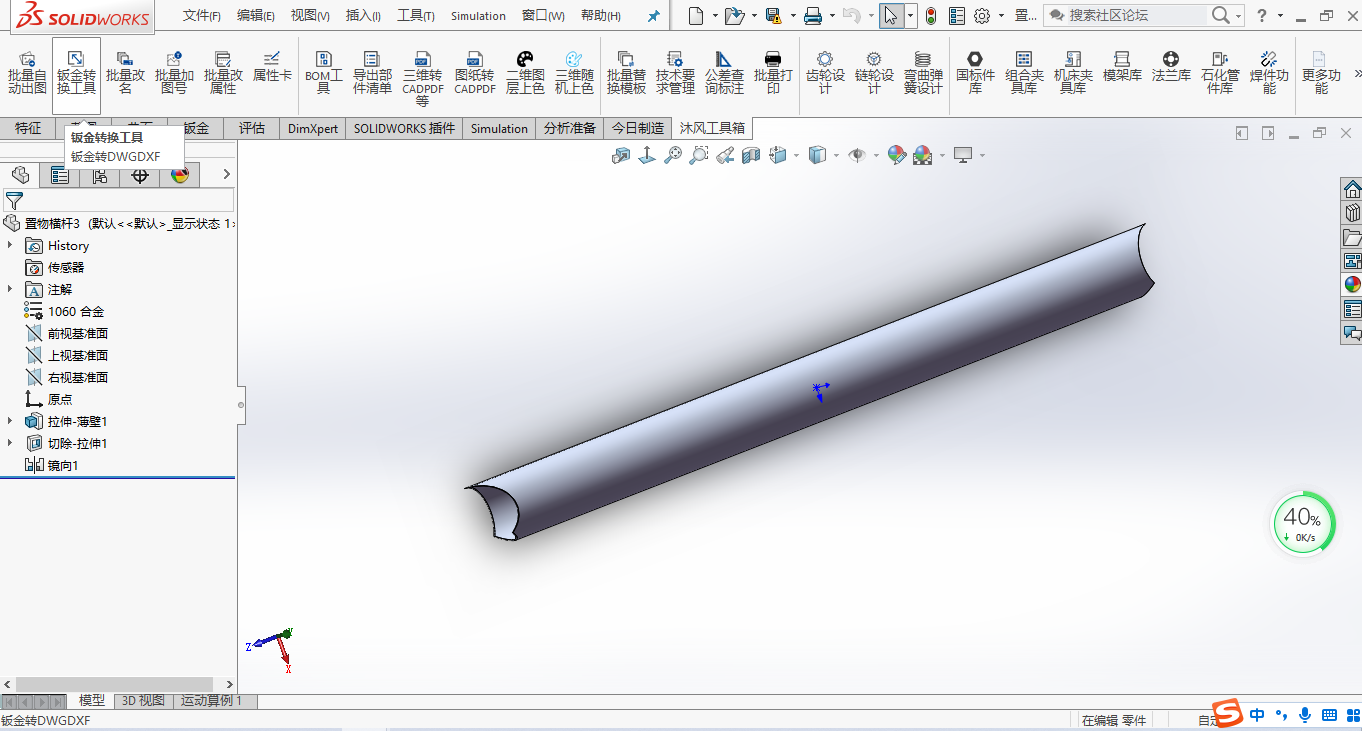Expand the 注解 annotations node

(10, 289)
